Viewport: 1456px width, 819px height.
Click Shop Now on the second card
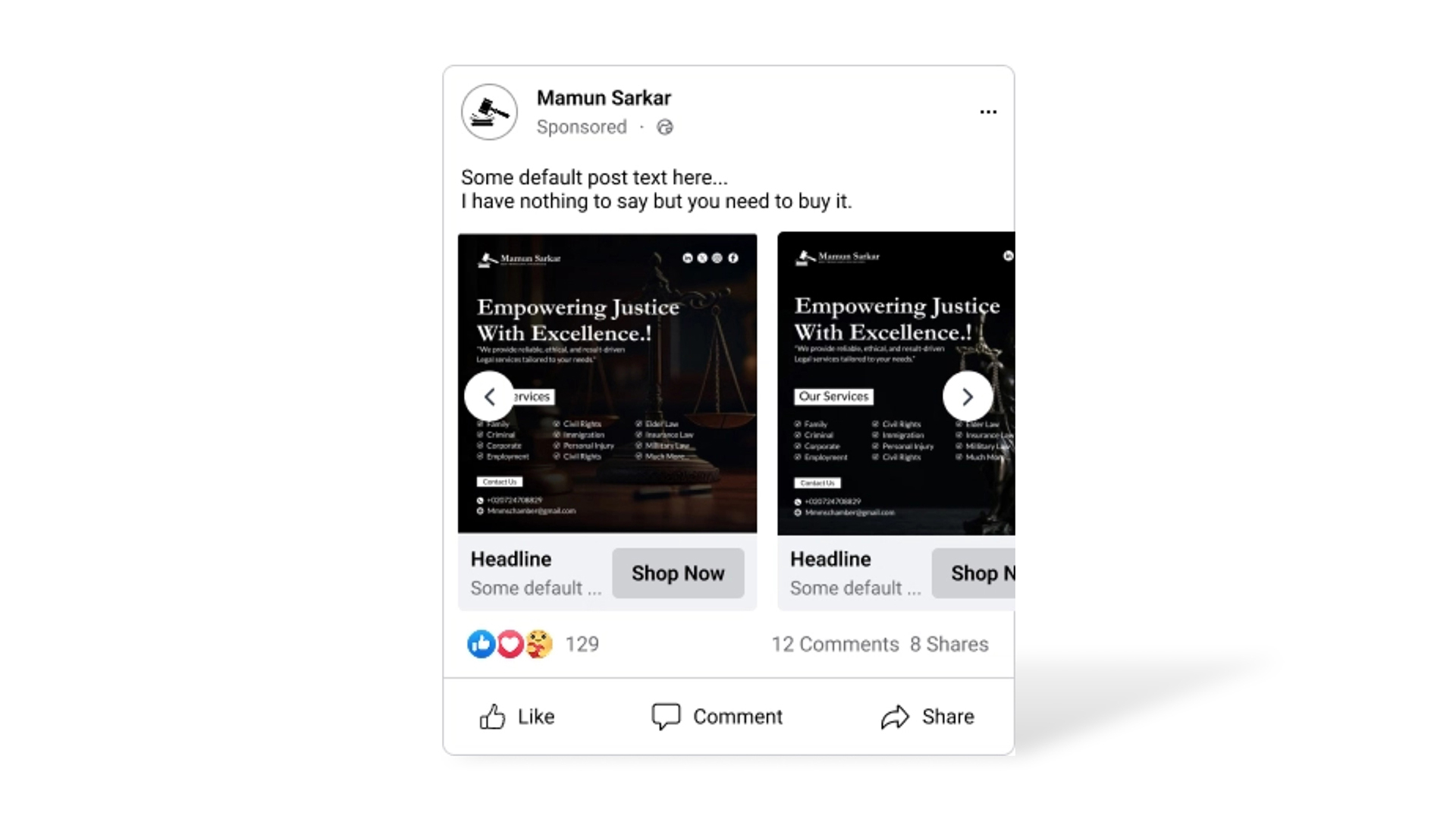[974, 573]
